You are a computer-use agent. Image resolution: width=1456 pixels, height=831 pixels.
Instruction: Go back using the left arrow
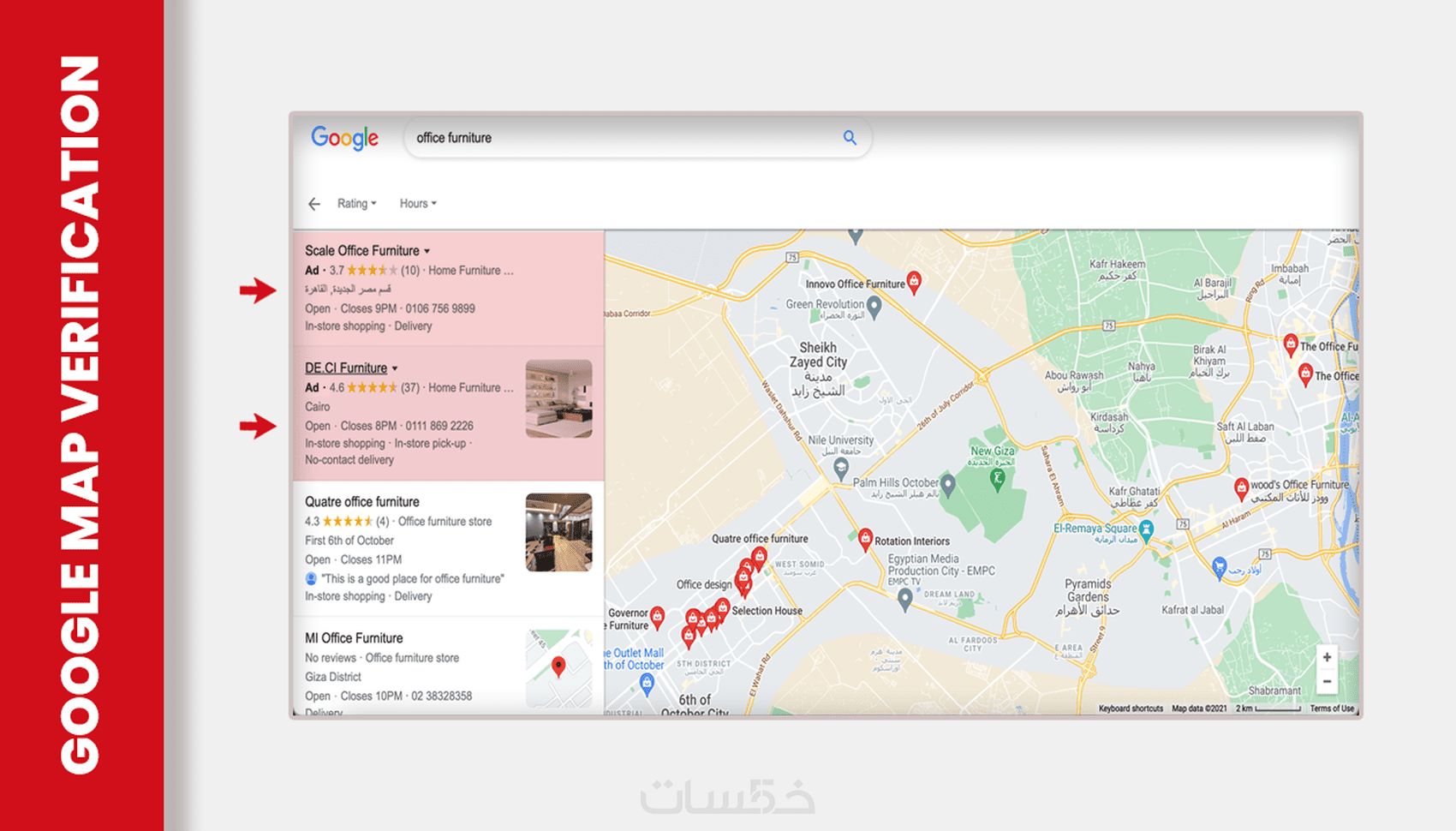pyautogui.click(x=314, y=204)
